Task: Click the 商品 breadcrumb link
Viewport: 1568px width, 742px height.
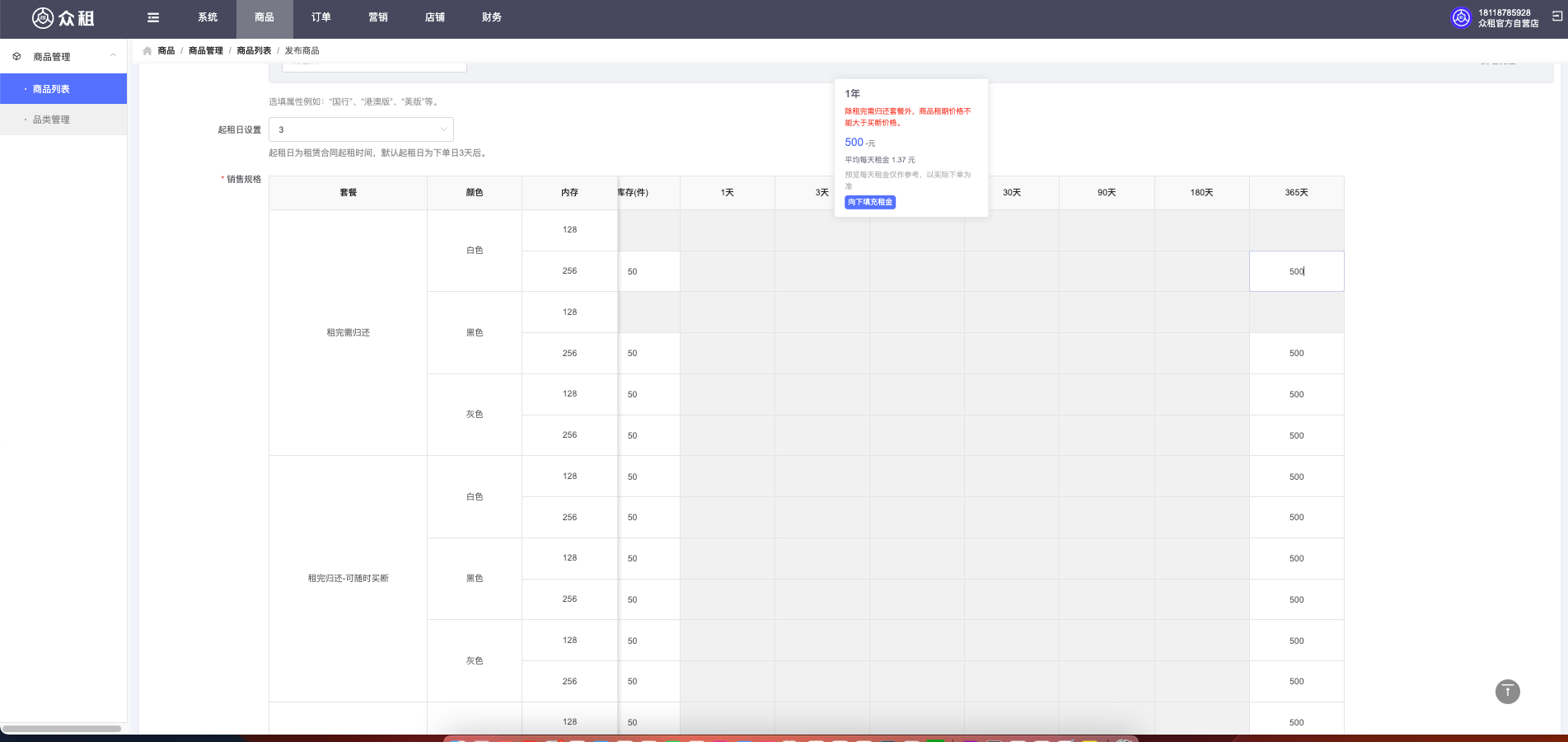Action: coord(166,50)
